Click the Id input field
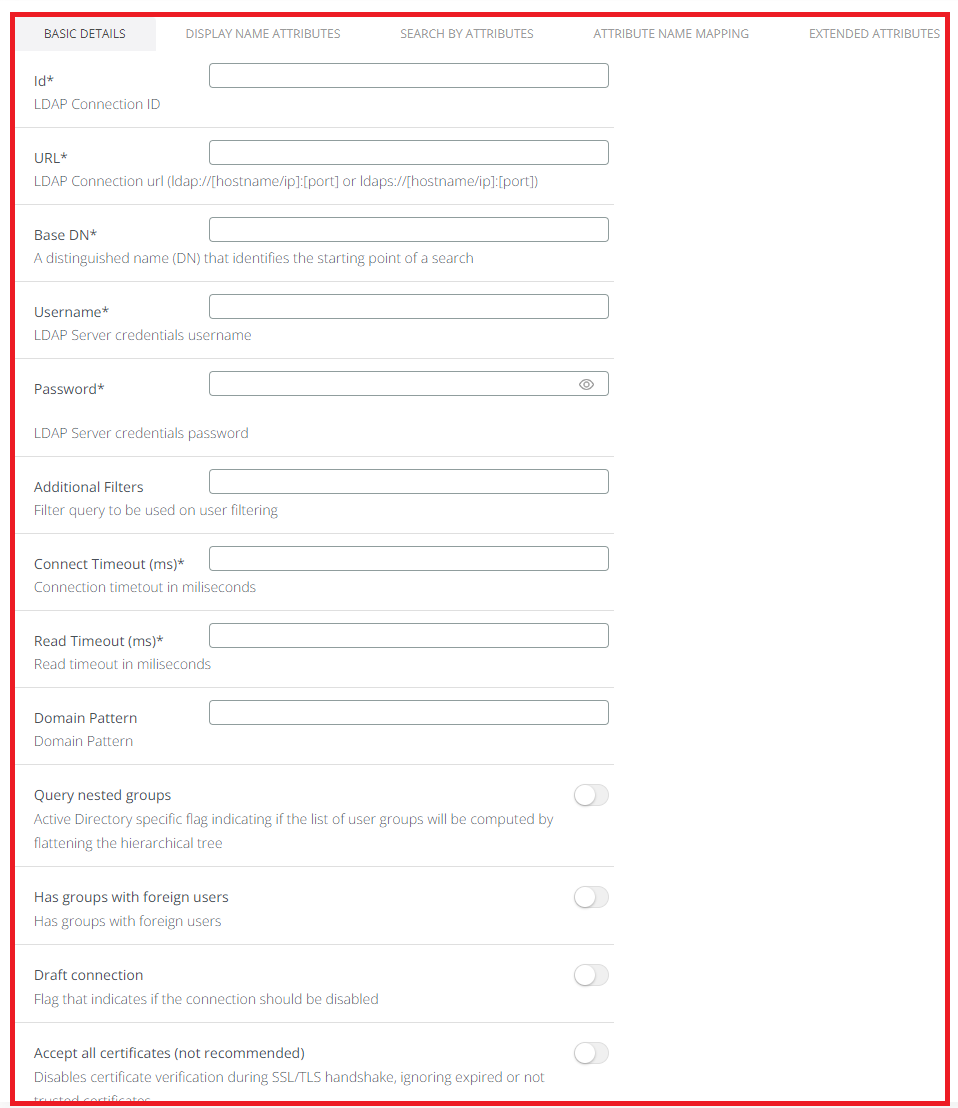This screenshot has width=958, height=1108. click(408, 76)
